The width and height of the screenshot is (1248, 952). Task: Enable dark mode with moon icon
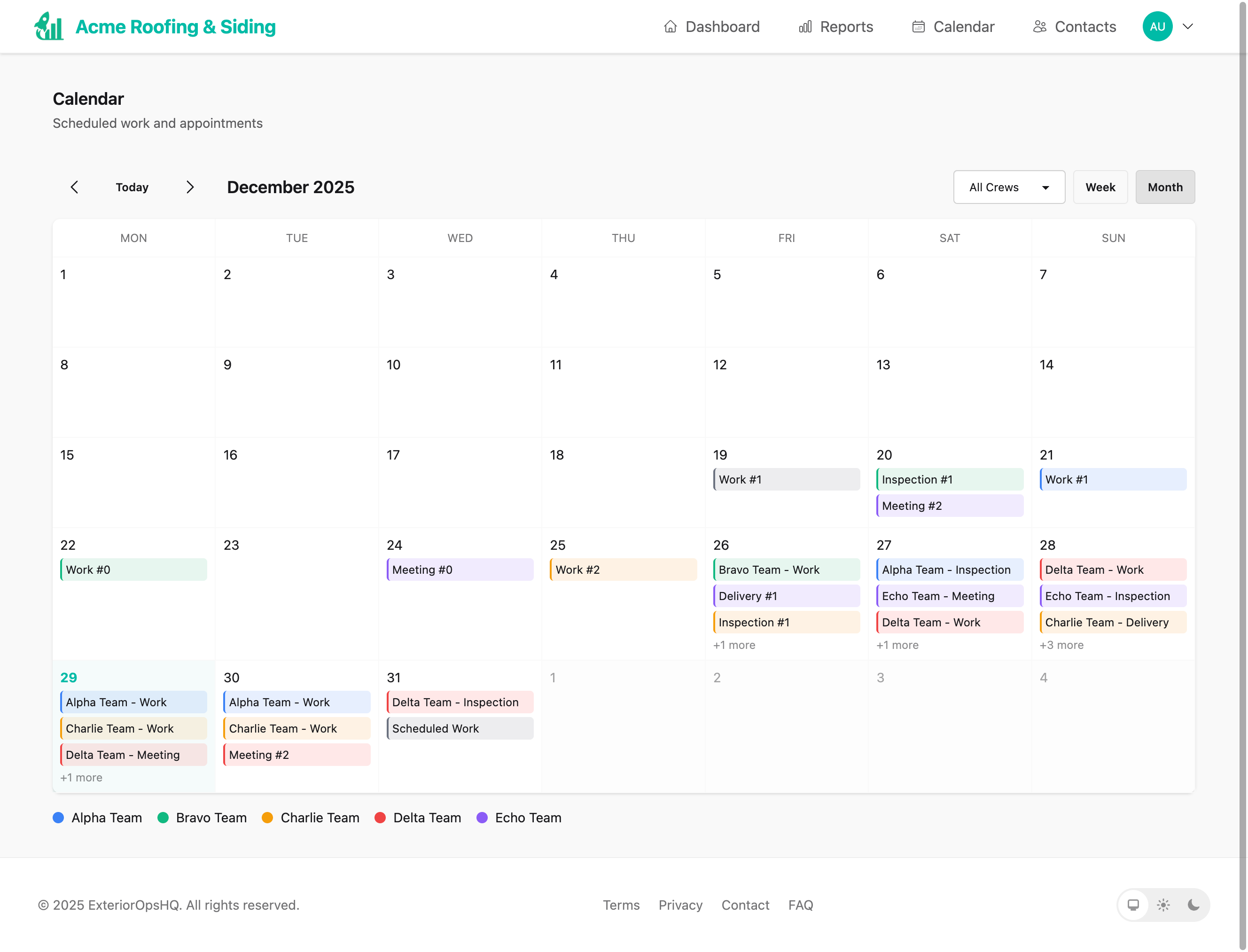coord(1193,905)
